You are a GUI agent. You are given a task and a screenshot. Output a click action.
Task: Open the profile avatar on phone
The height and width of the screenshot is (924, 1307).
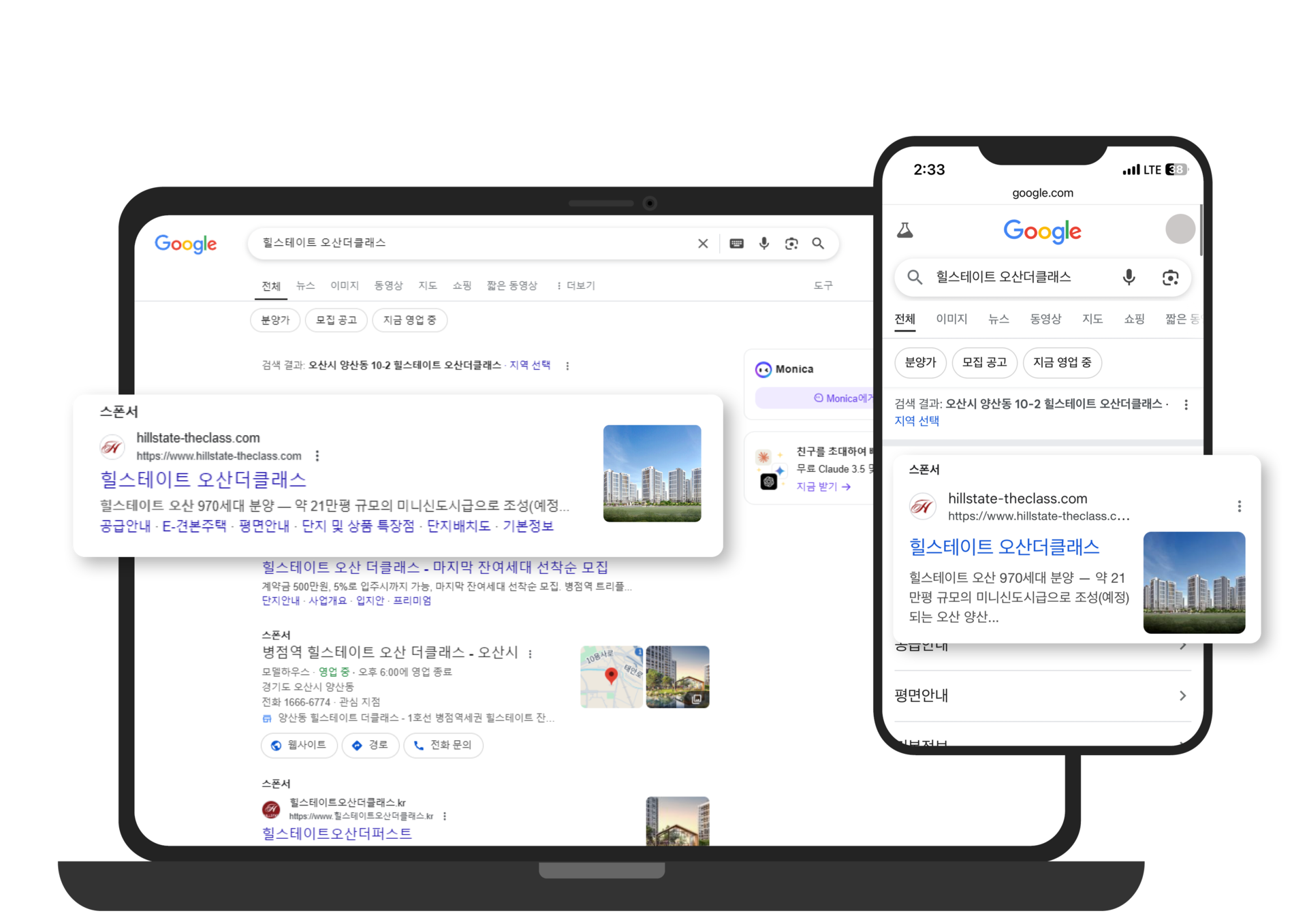pyautogui.click(x=1180, y=229)
